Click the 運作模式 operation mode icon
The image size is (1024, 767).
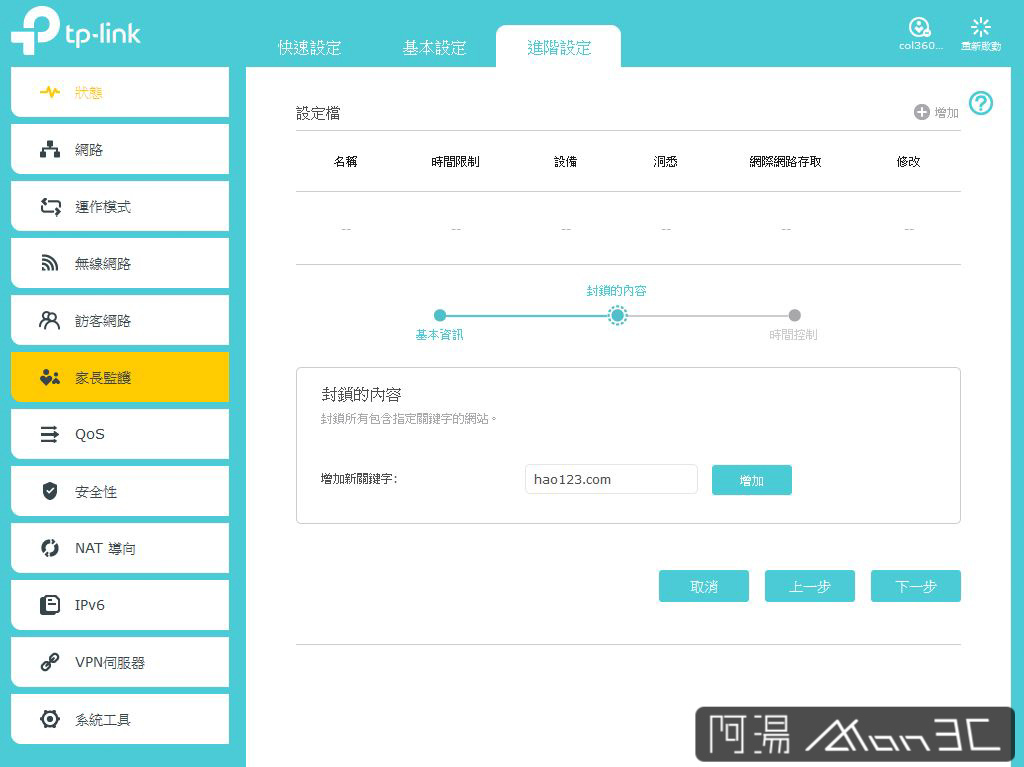pyautogui.click(x=50, y=206)
